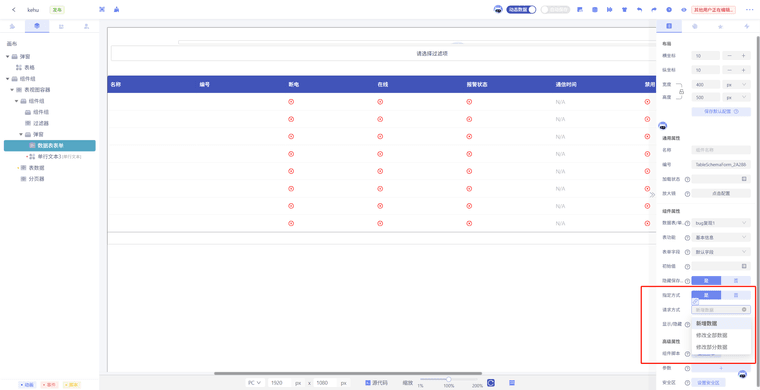Open the 表单字段 dropdown showing 默认字段
The image size is (760, 390).
click(x=721, y=252)
